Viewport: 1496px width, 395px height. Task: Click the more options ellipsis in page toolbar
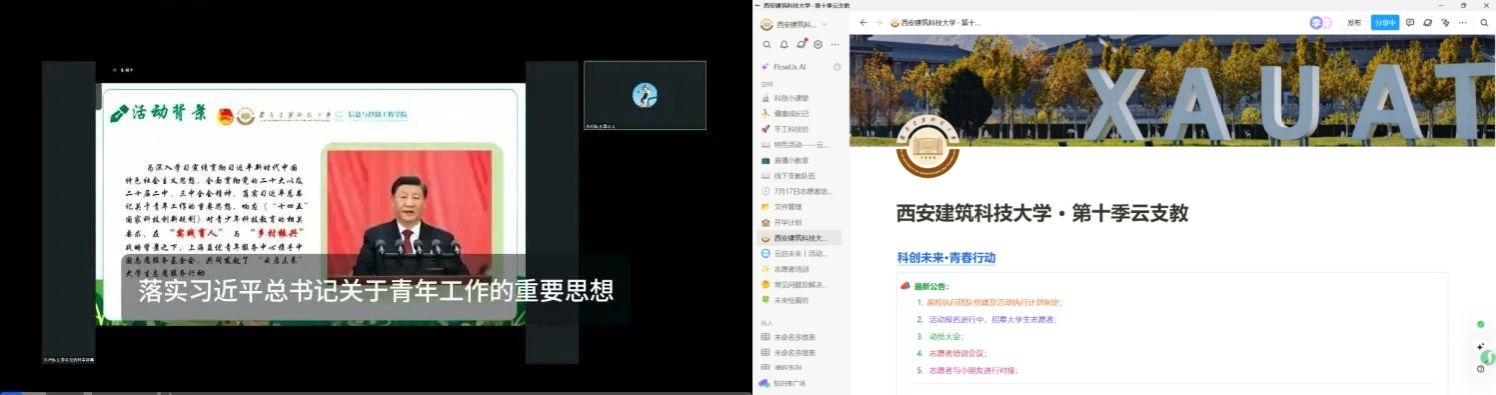1463,22
